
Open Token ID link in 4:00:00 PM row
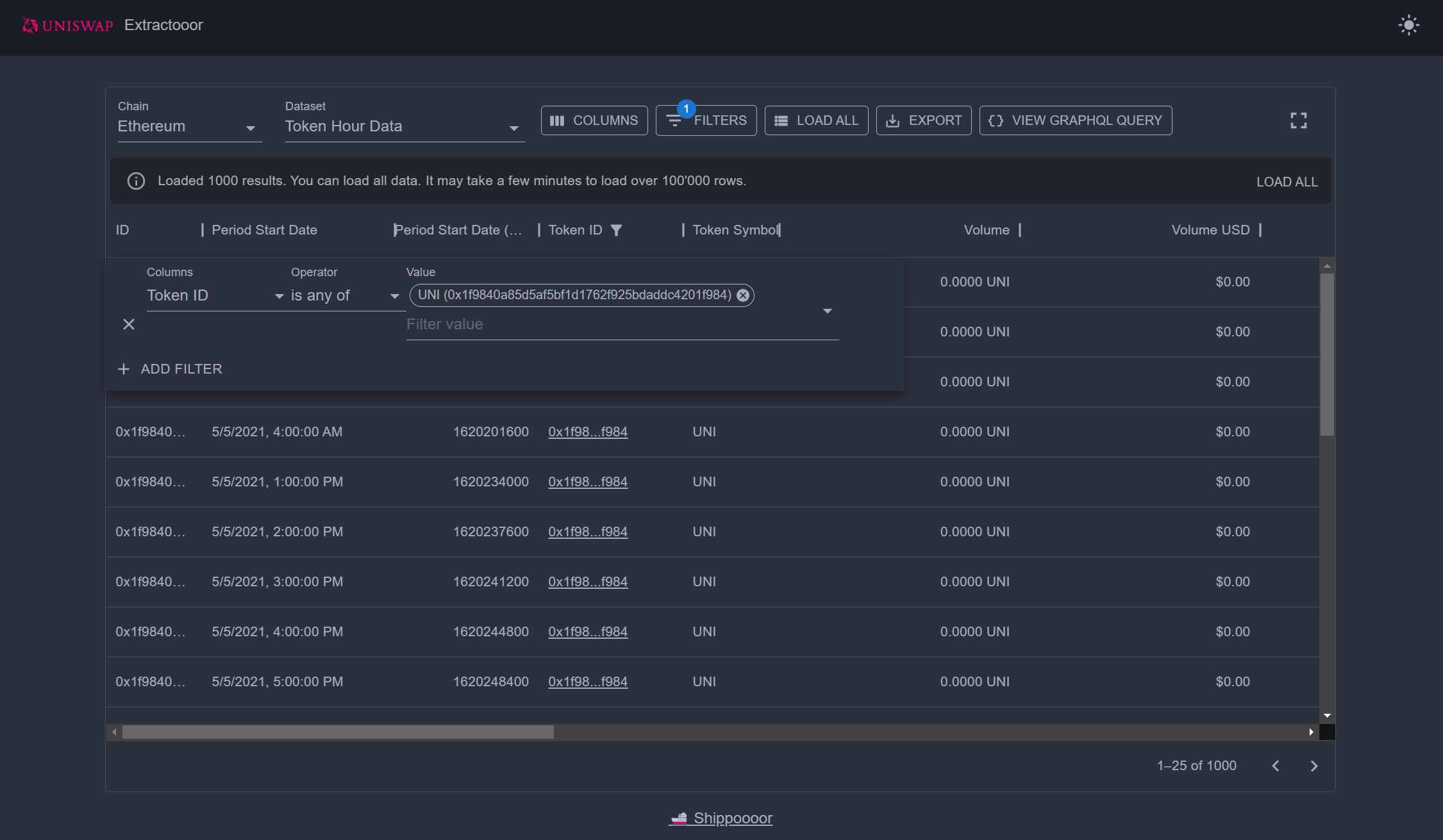[x=588, y=632]
